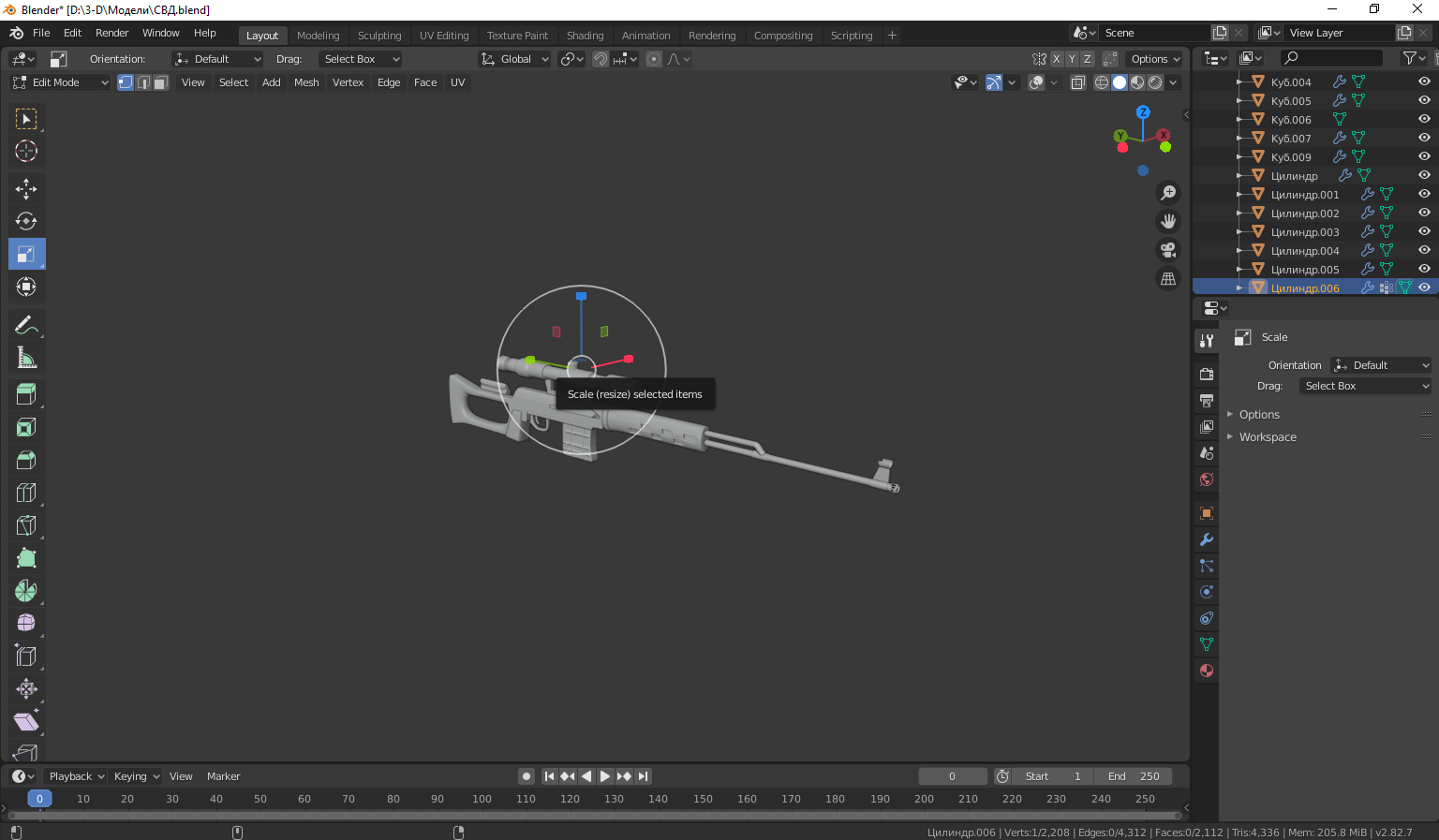Open the header Drag Select Box dropdown
Screen dimensions: 1439x840
[361, 59]
